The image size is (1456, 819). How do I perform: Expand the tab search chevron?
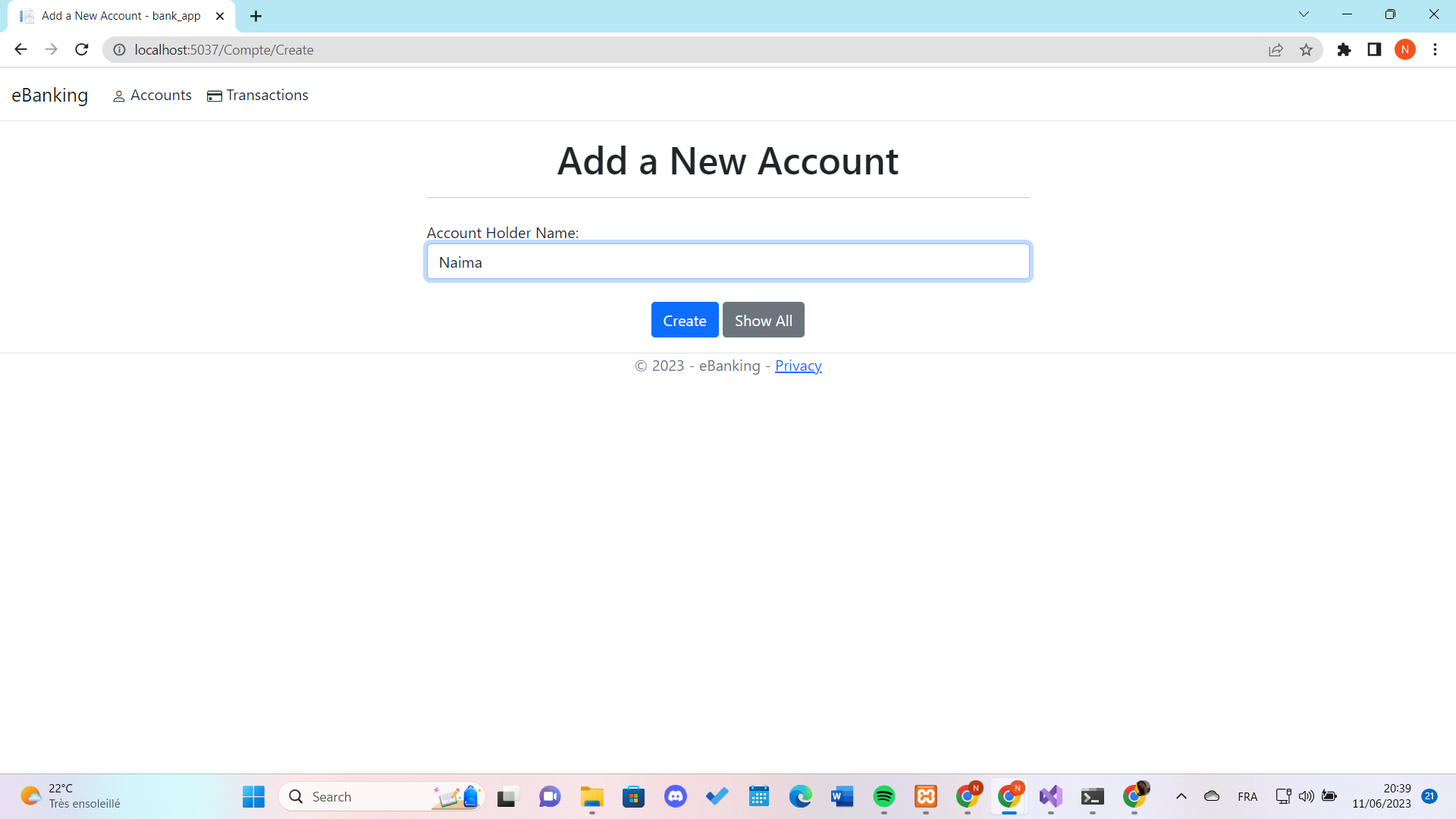pyautogui.click(x=1304, y=14)
